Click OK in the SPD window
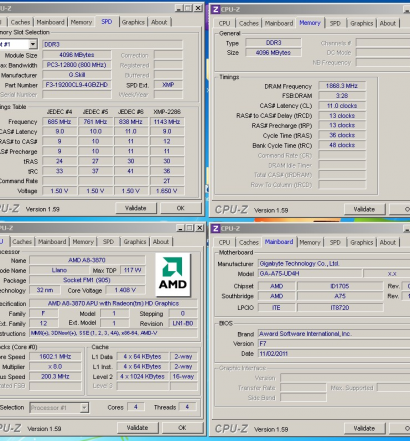Viewport: 410px width, 441px height. click(181, 208)
